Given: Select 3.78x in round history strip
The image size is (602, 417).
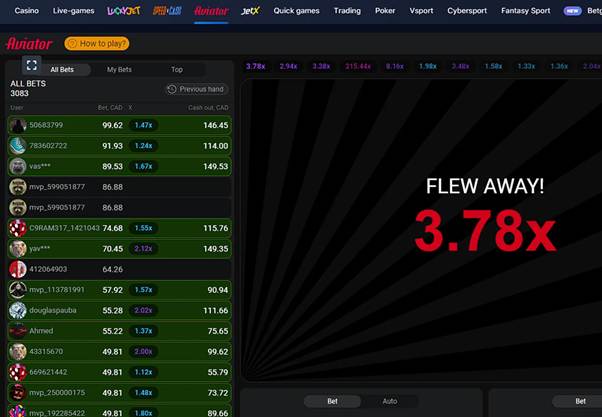Looking at the screenshot, I should [256, 66].
